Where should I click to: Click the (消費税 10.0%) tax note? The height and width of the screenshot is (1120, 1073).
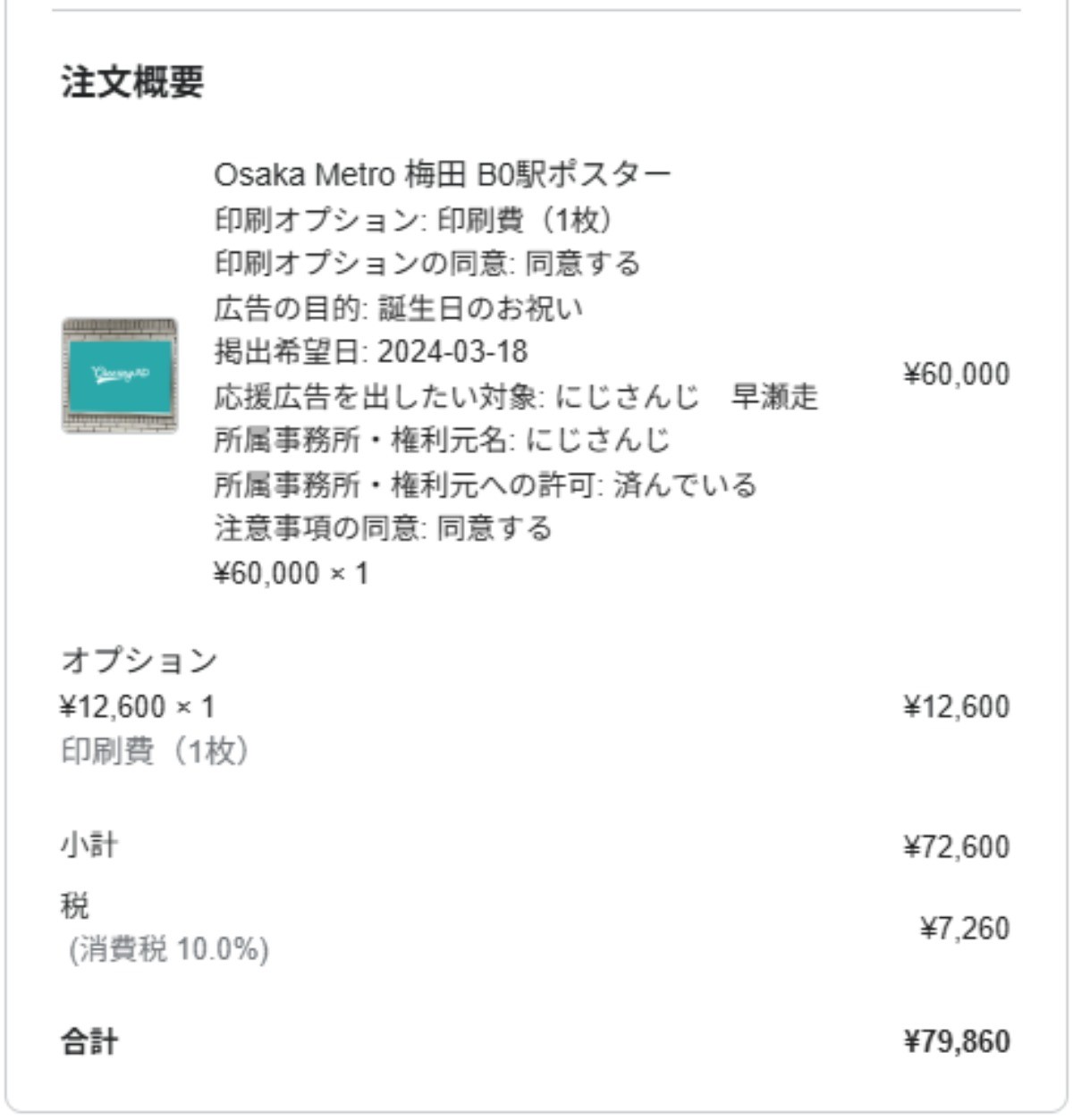(169, 948)
